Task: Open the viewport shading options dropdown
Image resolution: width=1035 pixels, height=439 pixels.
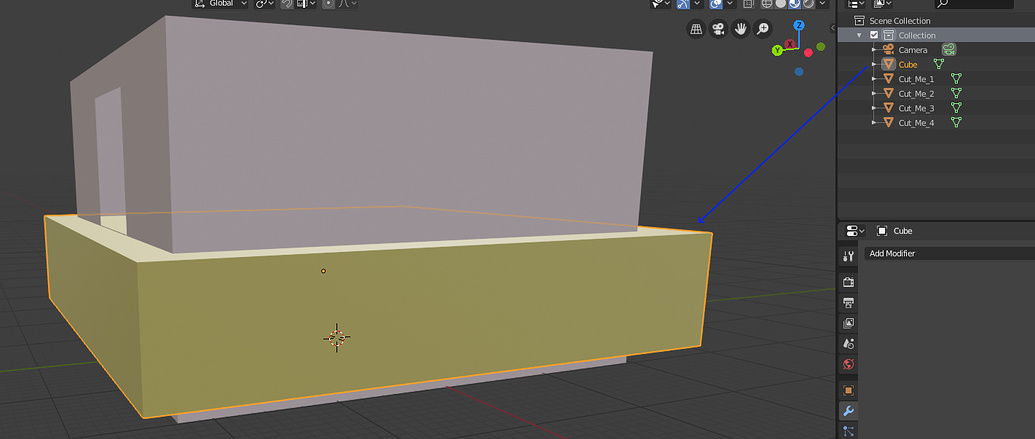Action: click(822, 3)
